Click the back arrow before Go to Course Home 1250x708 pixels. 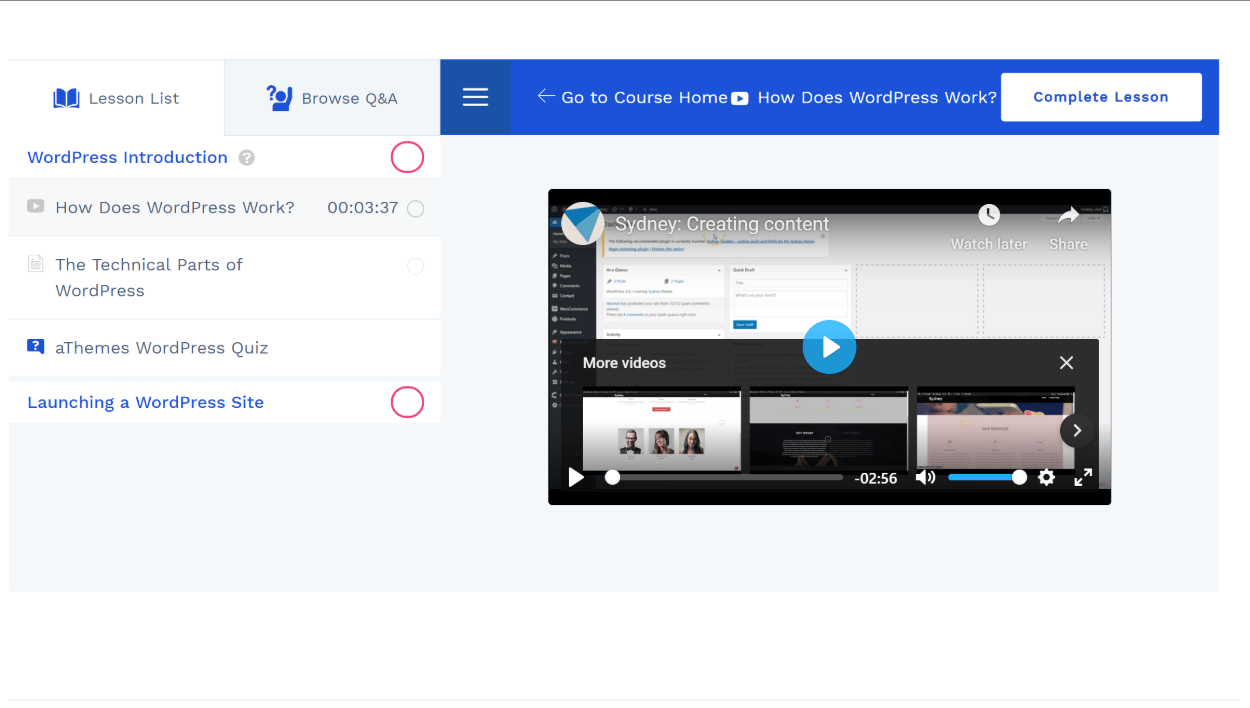point(546,96)
